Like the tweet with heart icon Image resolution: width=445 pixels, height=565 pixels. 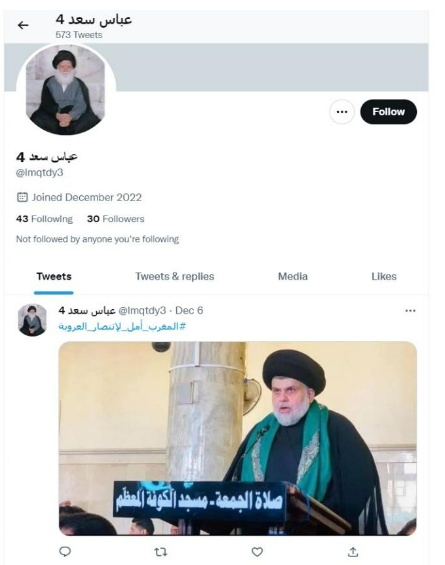click(x=257, y=552)
